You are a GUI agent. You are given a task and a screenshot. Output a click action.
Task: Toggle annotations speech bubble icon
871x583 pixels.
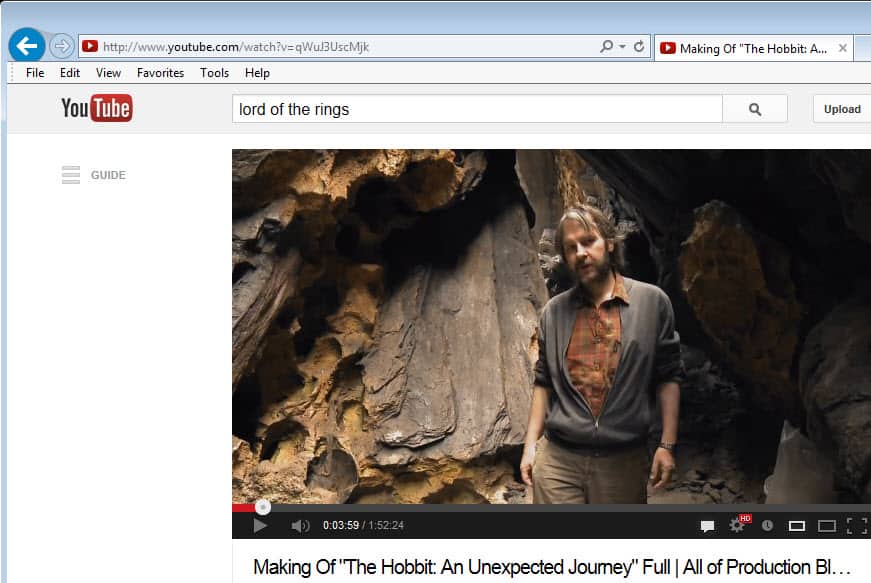(x=707, y=526)
